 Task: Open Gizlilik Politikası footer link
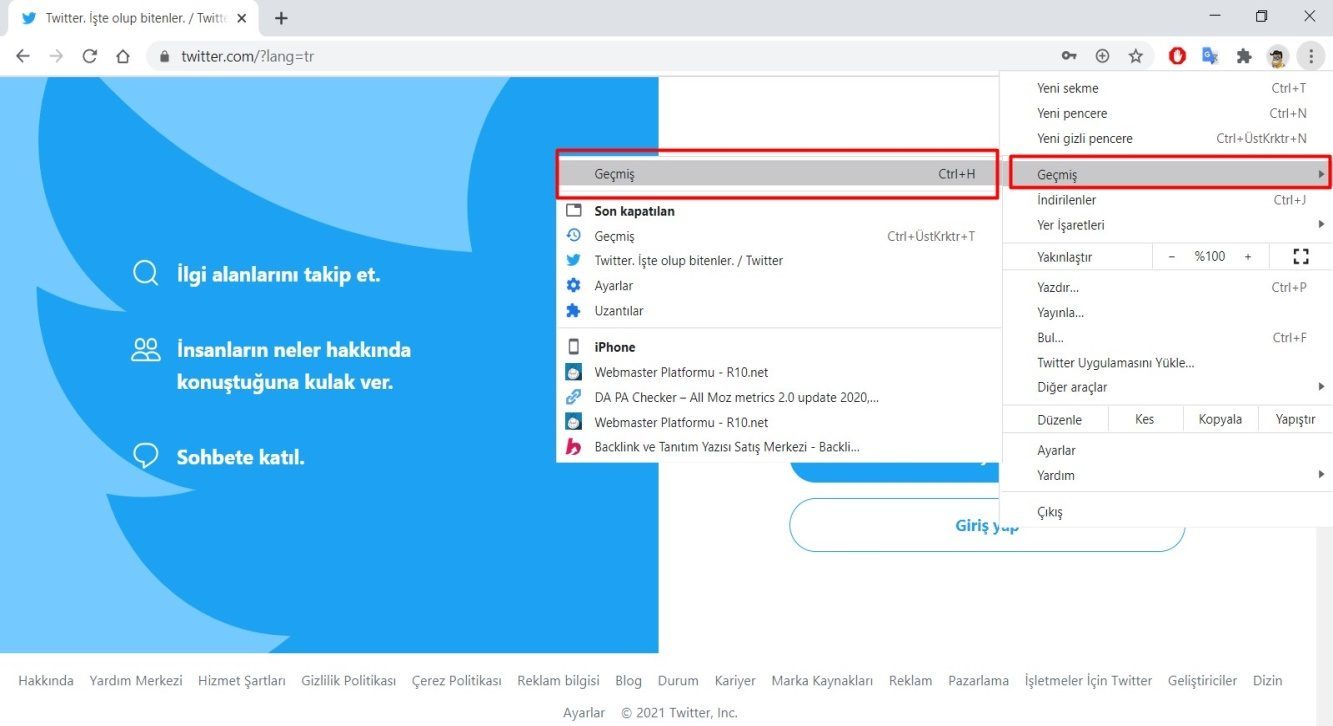[x=349, y=680]
